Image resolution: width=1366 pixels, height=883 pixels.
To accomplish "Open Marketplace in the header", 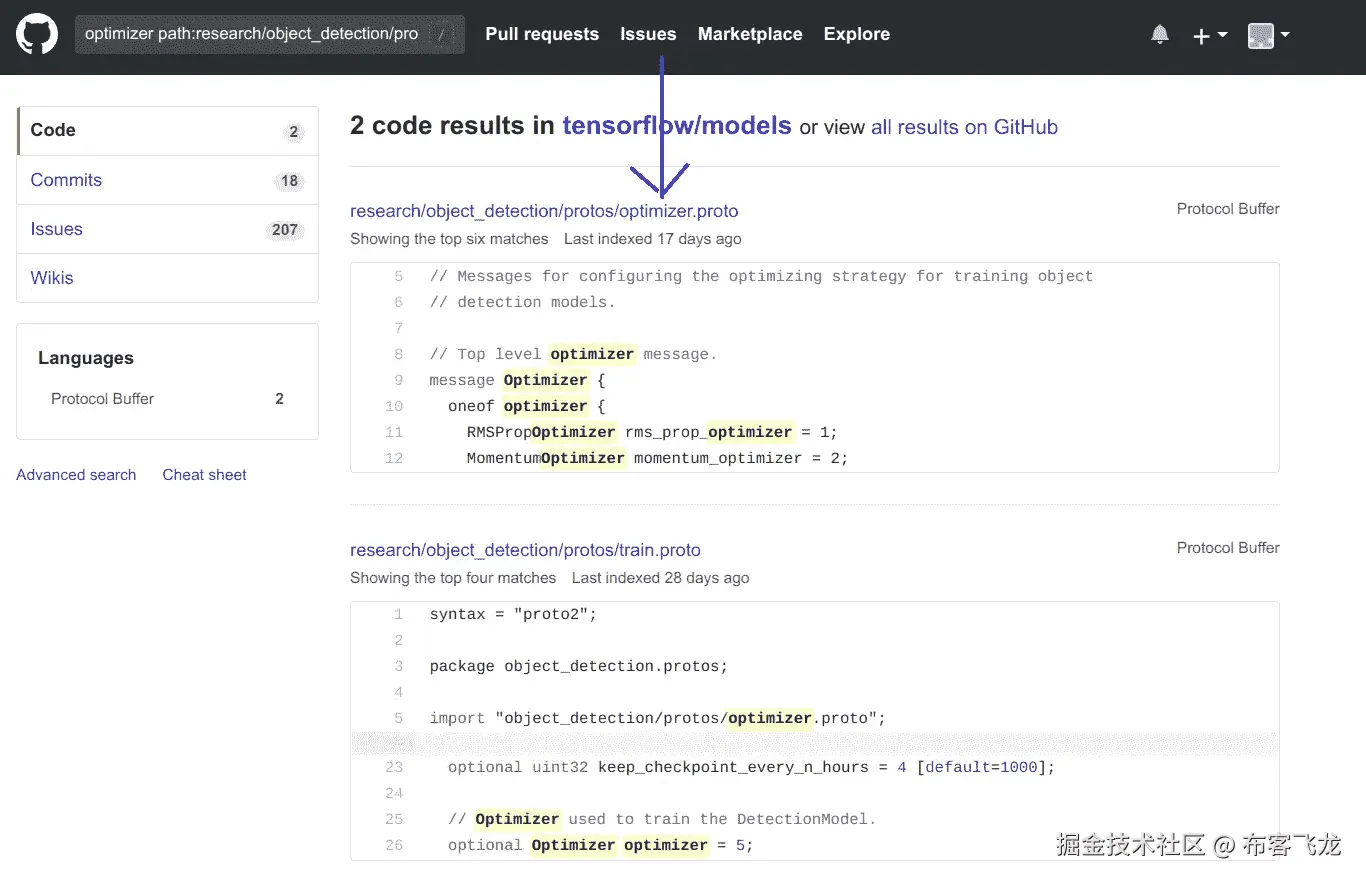I will [750, 34].
